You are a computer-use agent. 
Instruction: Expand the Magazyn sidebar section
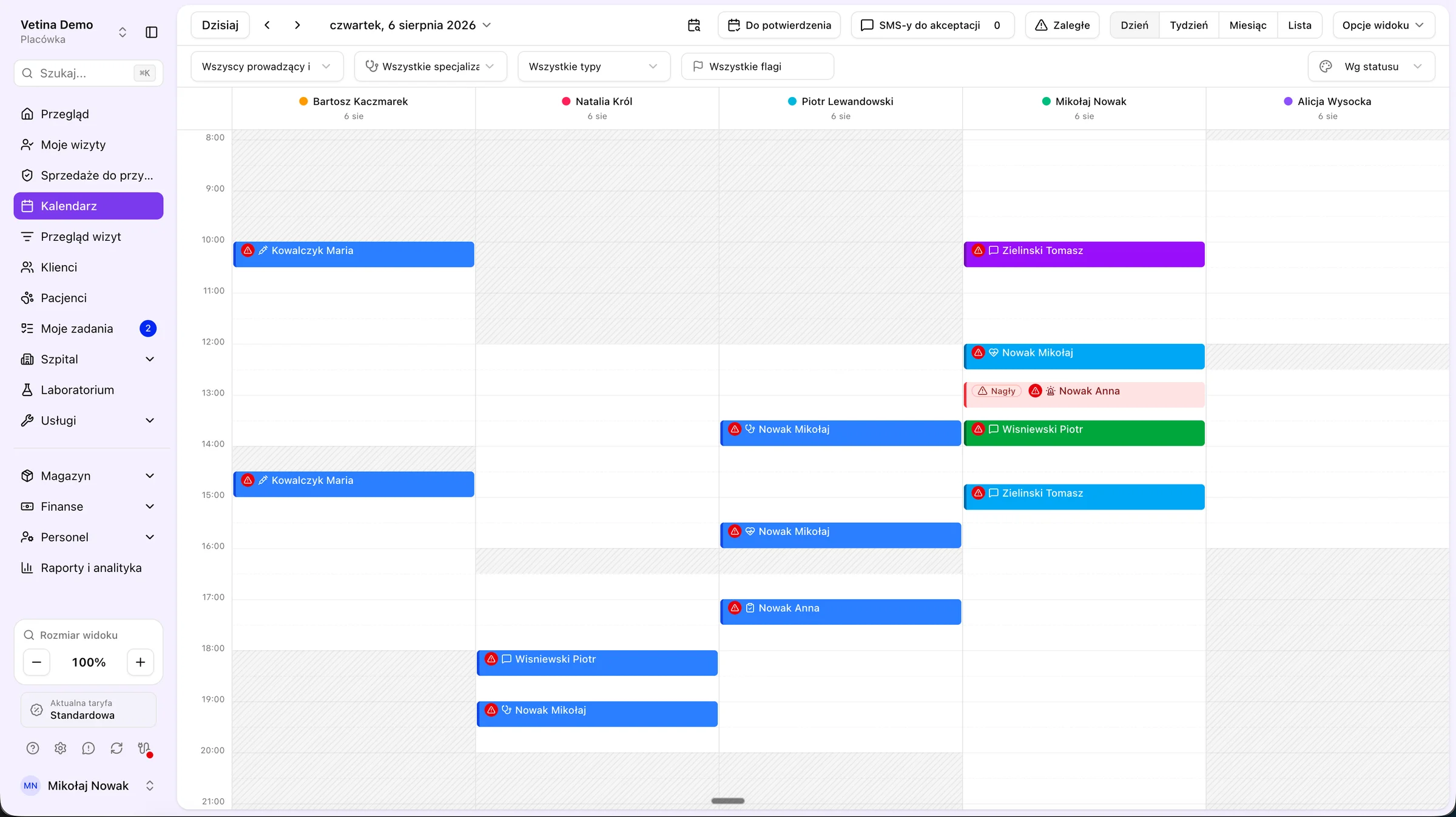coord(88,476)
